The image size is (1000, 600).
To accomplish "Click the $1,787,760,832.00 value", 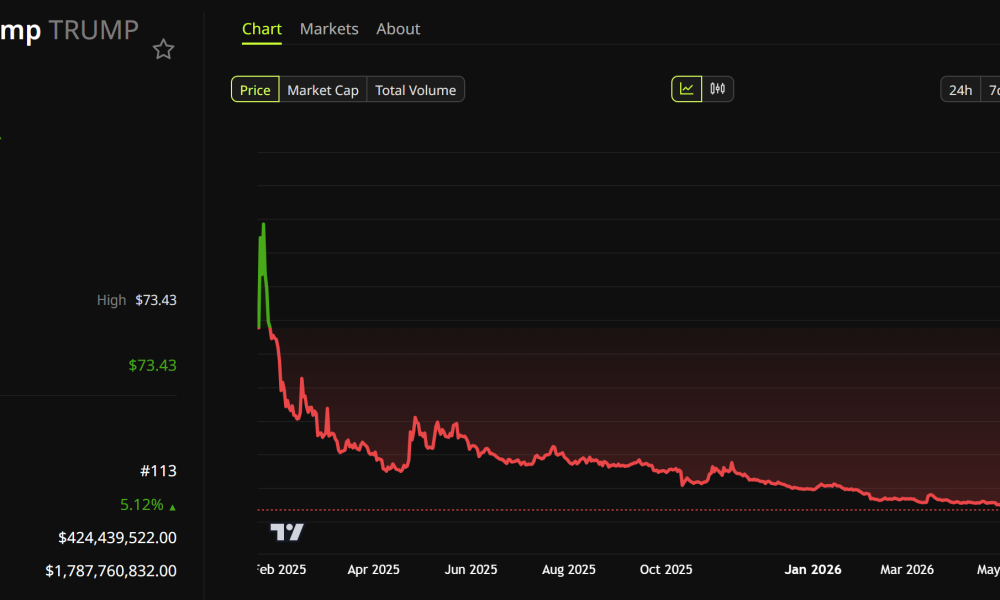I will tap(111, 571).
